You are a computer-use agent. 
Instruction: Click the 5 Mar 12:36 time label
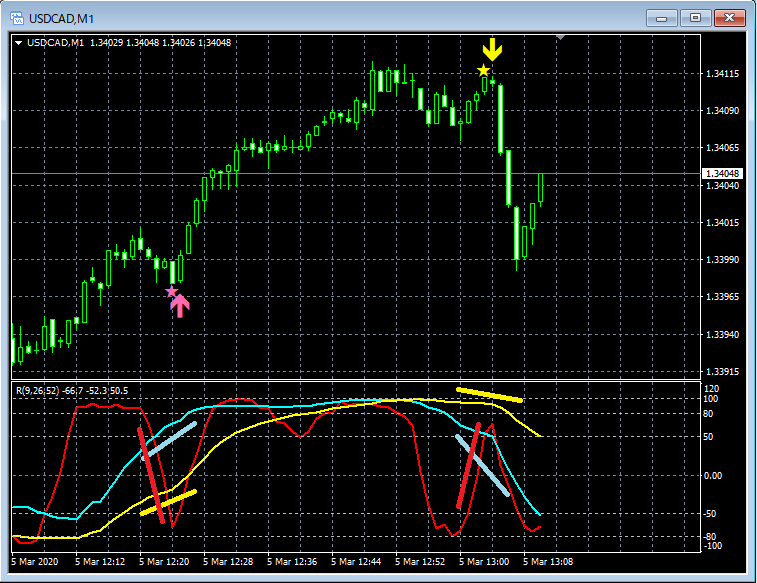tap(292, 562)
